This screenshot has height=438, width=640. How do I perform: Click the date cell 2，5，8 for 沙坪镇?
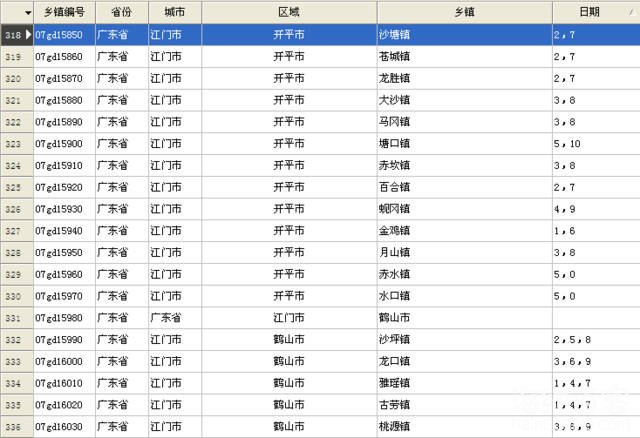pyautogui.click(x=596, y=340)
